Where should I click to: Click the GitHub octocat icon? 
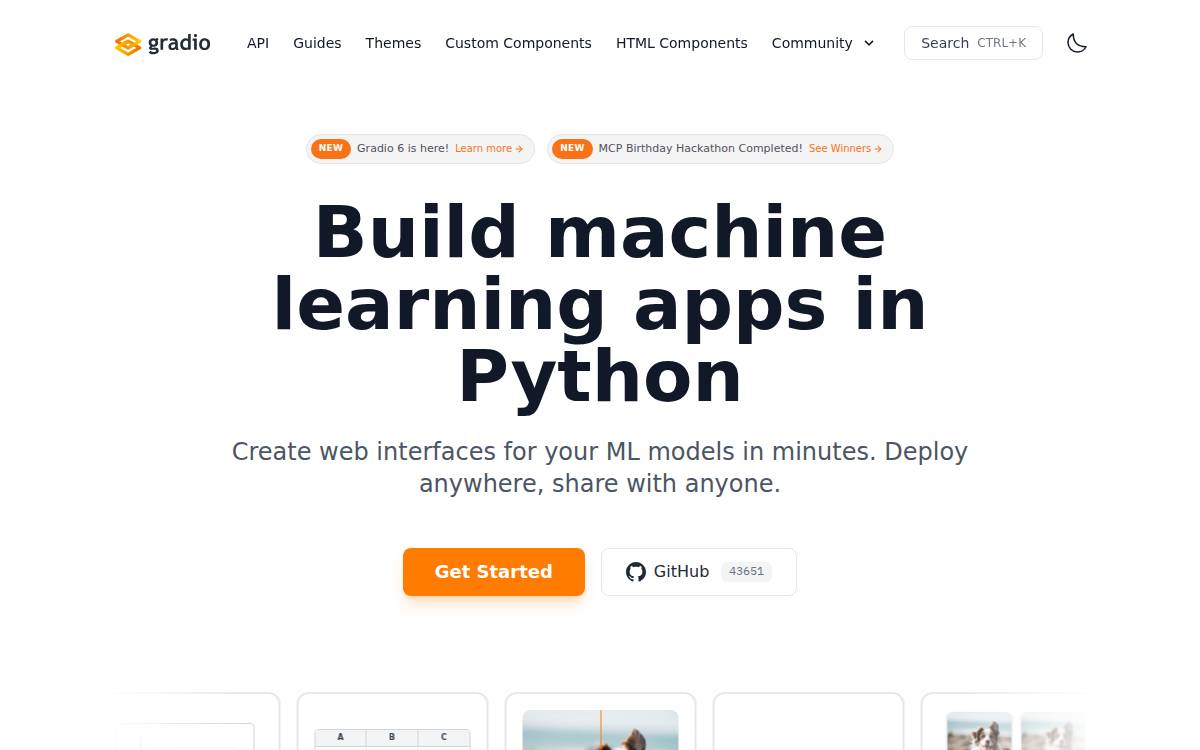coord(636,572)
